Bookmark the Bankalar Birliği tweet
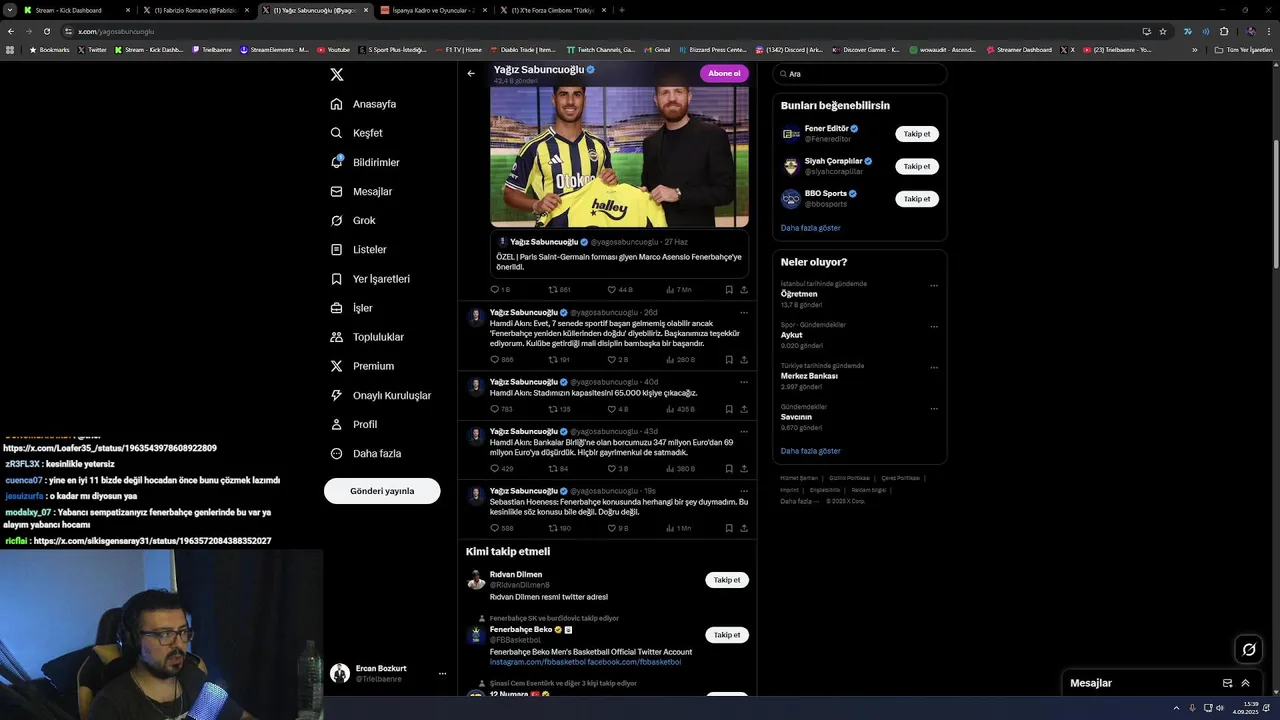The height and width of the screenshot is (720, 1280). 729,468
